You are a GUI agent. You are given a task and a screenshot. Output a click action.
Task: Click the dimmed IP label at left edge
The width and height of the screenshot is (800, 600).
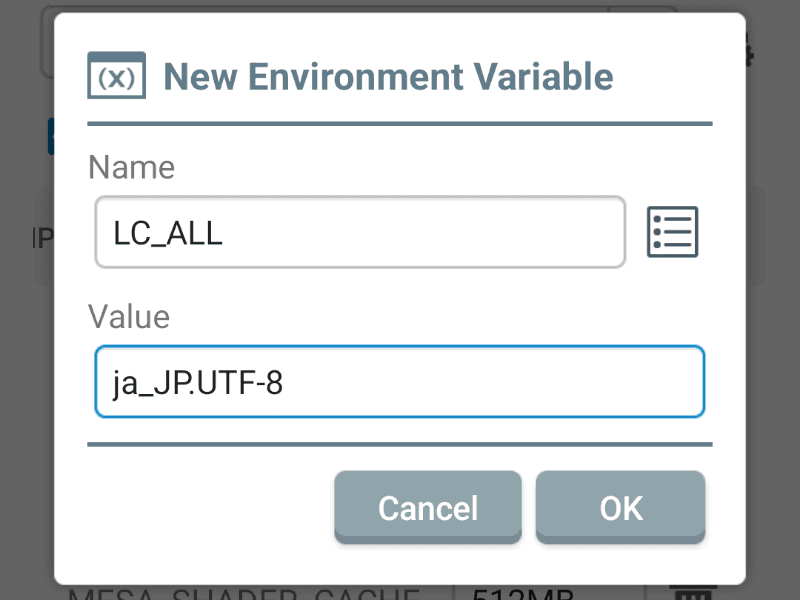tap(42, 238)
